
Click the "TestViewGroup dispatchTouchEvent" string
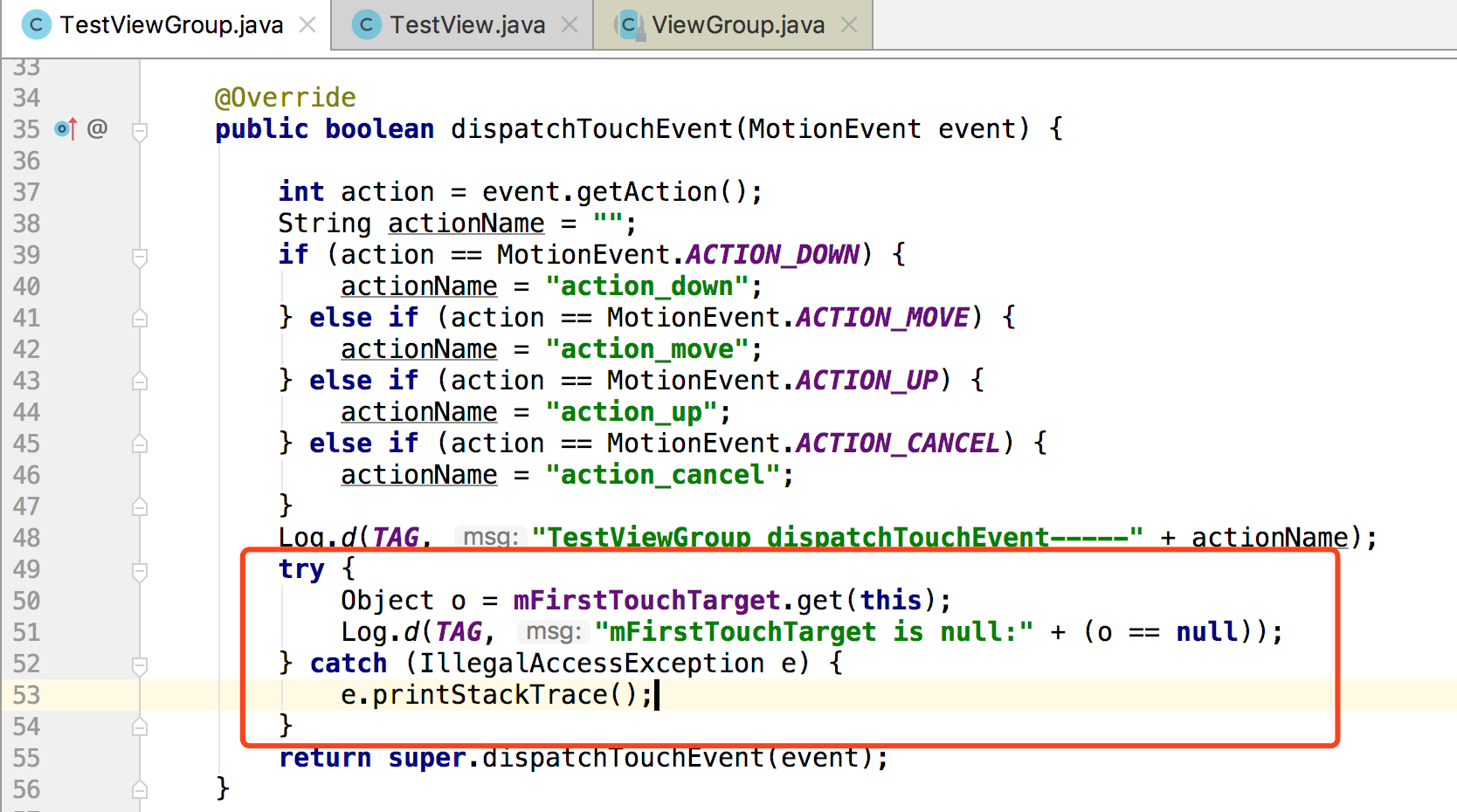(x=837, y=537)
